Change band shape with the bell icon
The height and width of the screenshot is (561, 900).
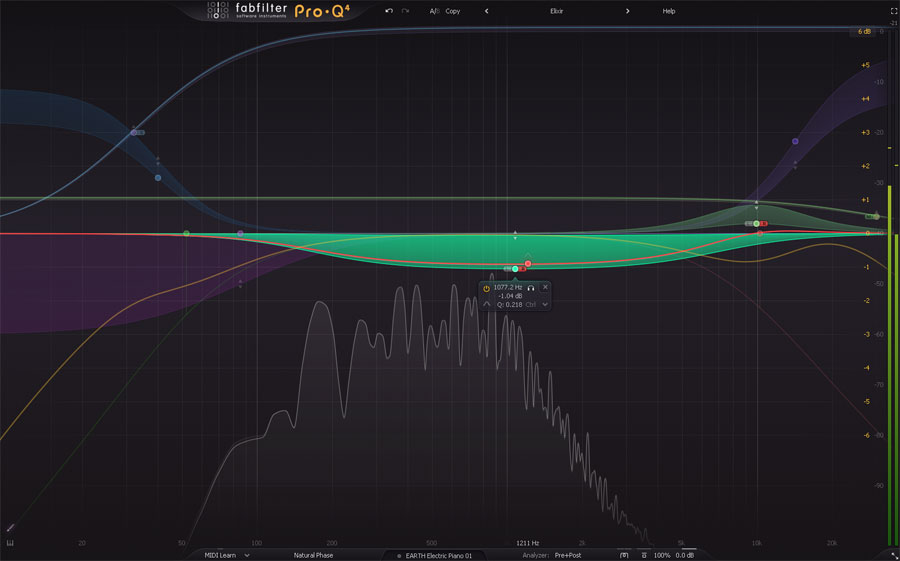(x=487, y=304)
